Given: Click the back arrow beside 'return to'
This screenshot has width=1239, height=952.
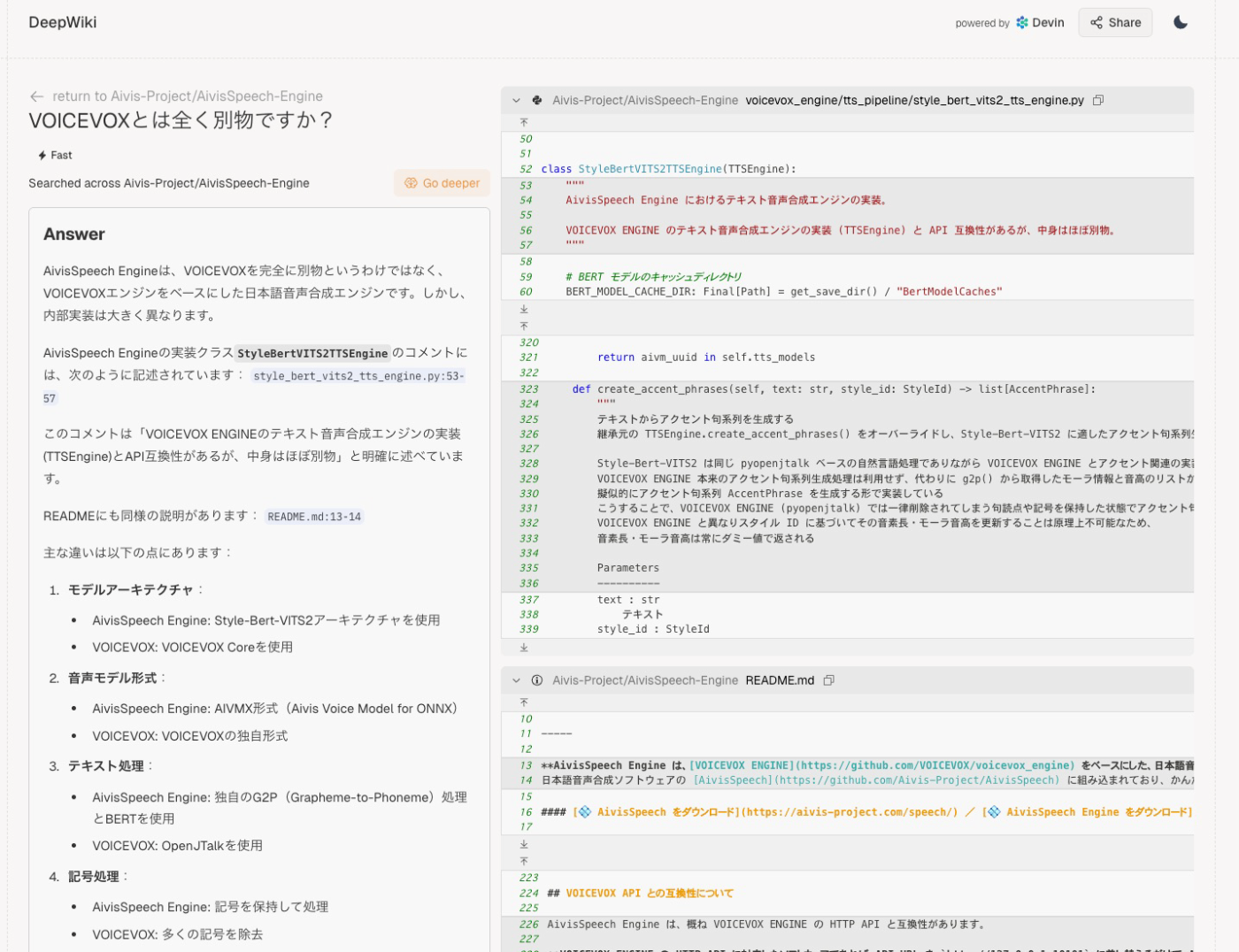Looking at the screenshot, I should coord(36,96).
